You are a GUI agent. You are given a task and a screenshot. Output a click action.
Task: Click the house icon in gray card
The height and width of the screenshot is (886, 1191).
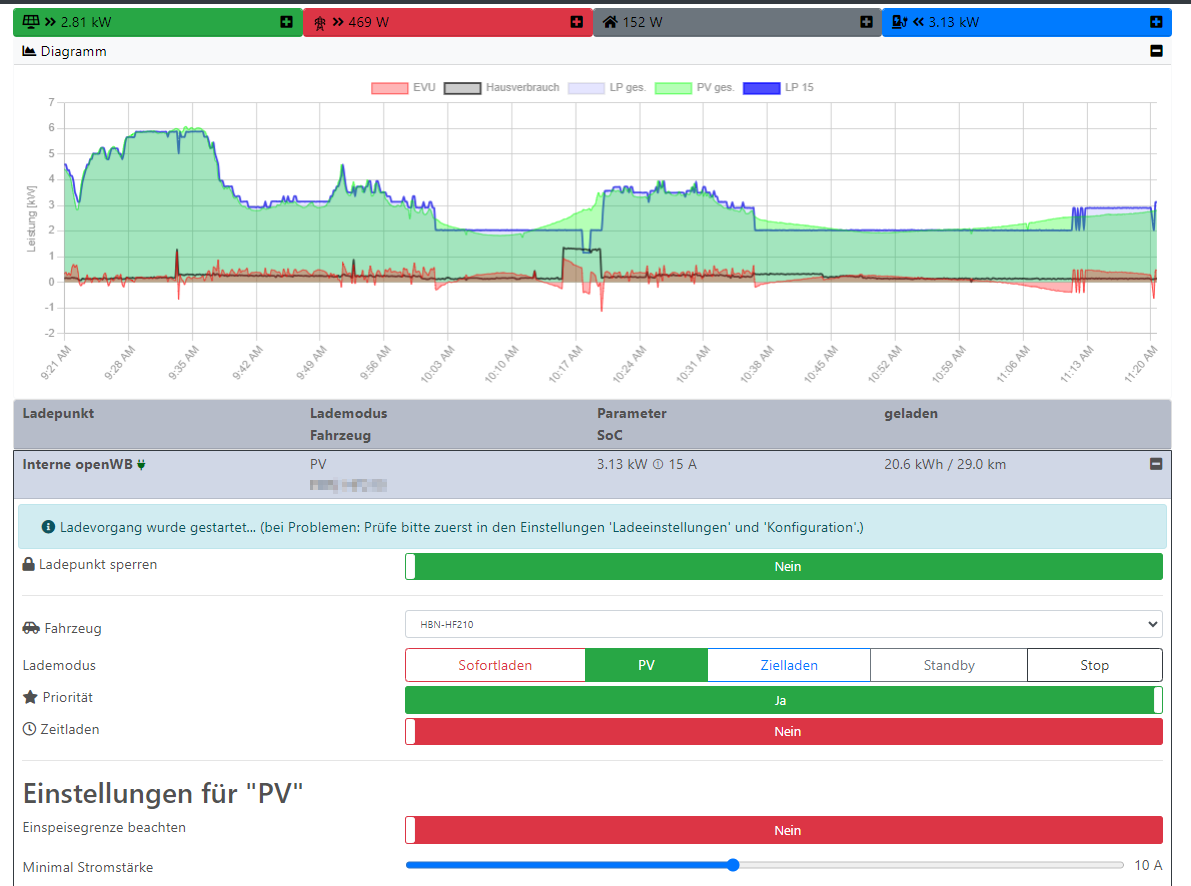(609, 22)
